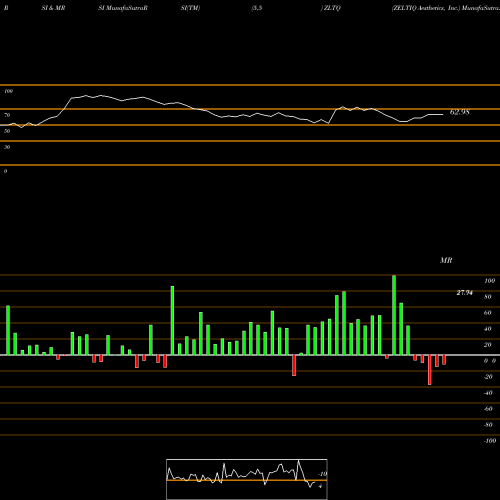The width and height of the screenshot is (500, 500).
Task: Click the 50 label on RSI axis
Action: click(x=7, y=131)
